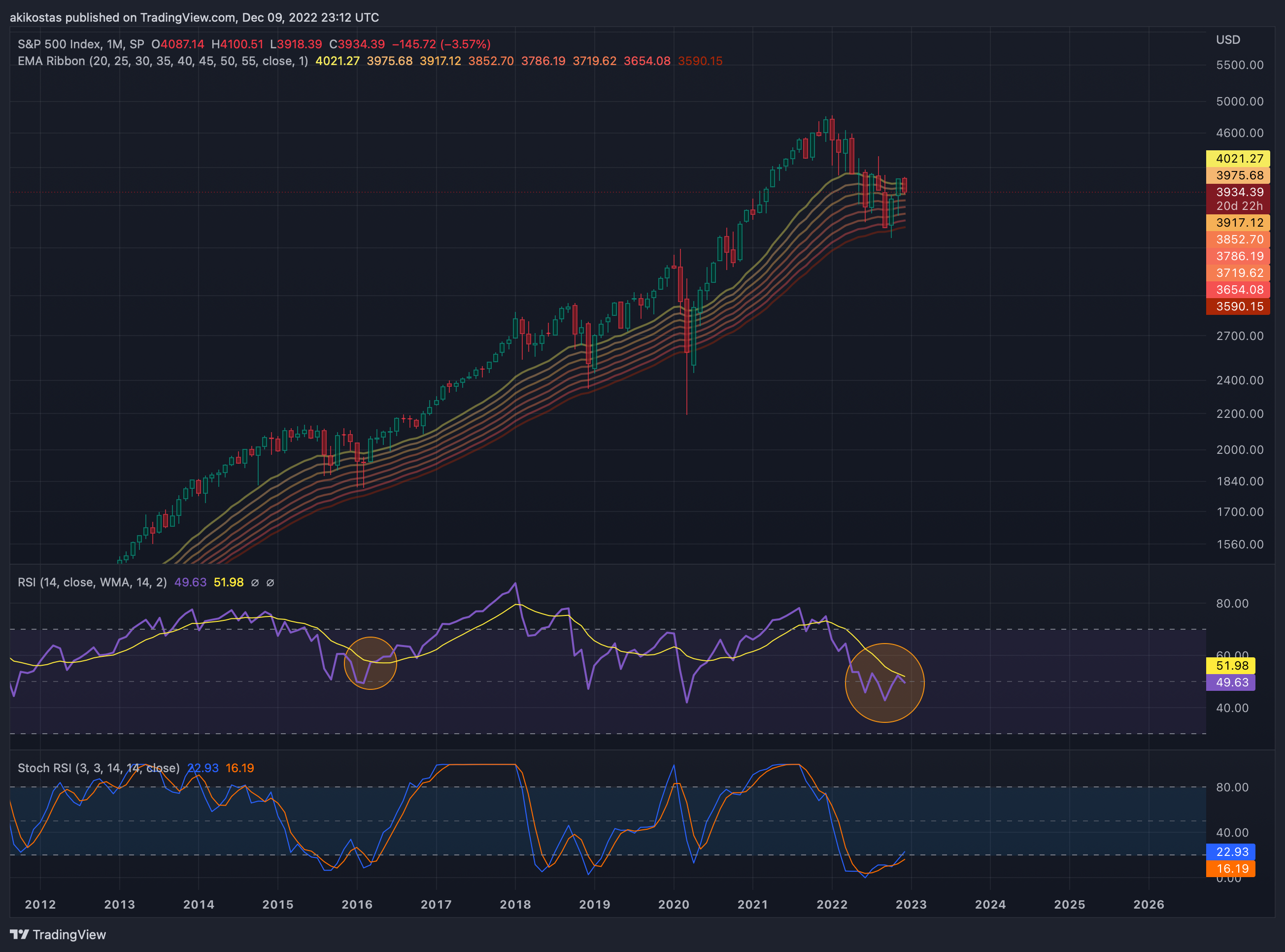This screenshot has height=952, width=1285.
Task: Click the 2023 year label on time axis
Action: tap(911, 904)
